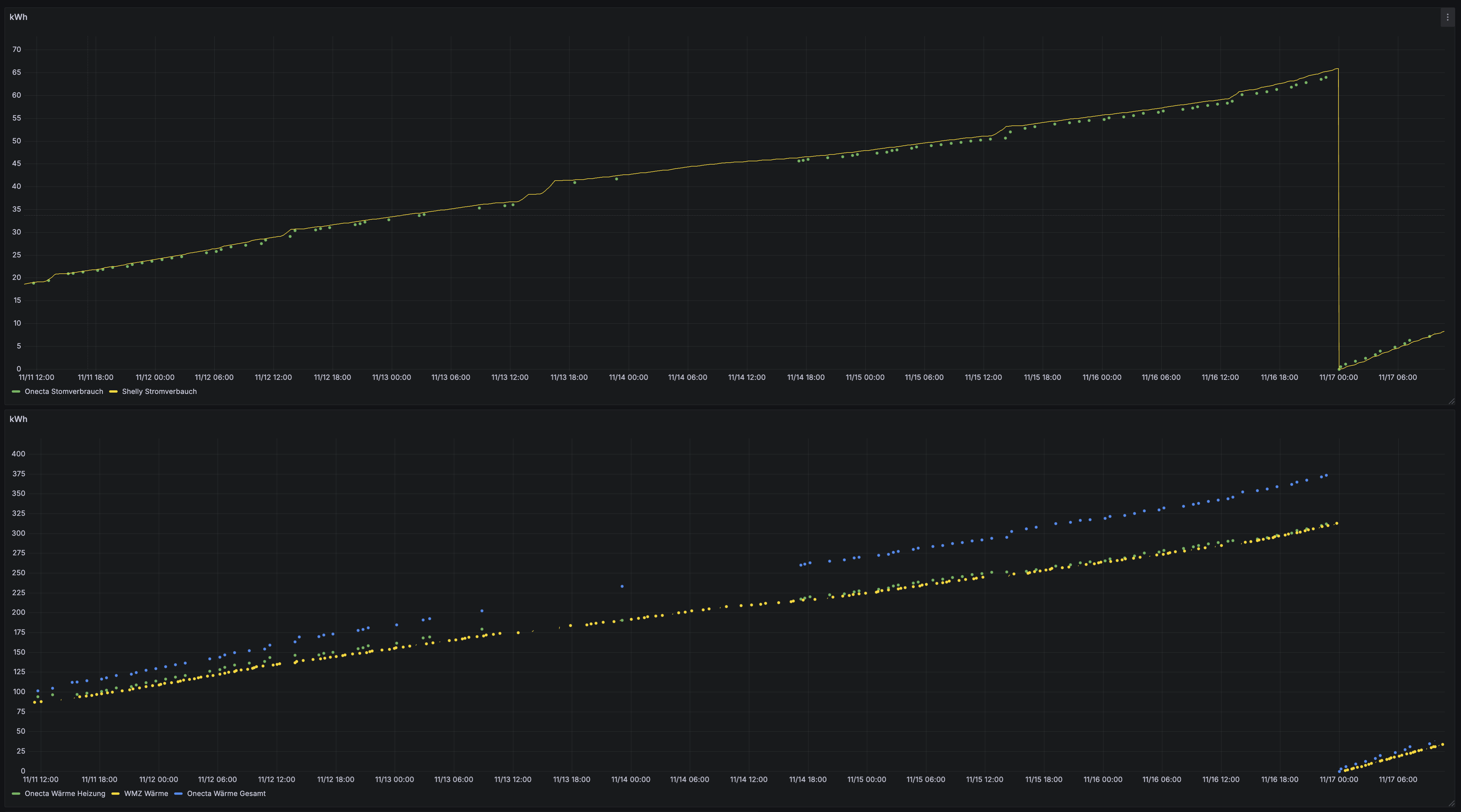1461x812 pixels.
Task: Click the 11/13 12:00 label on bottom chart axis
Action: point(512,780)
